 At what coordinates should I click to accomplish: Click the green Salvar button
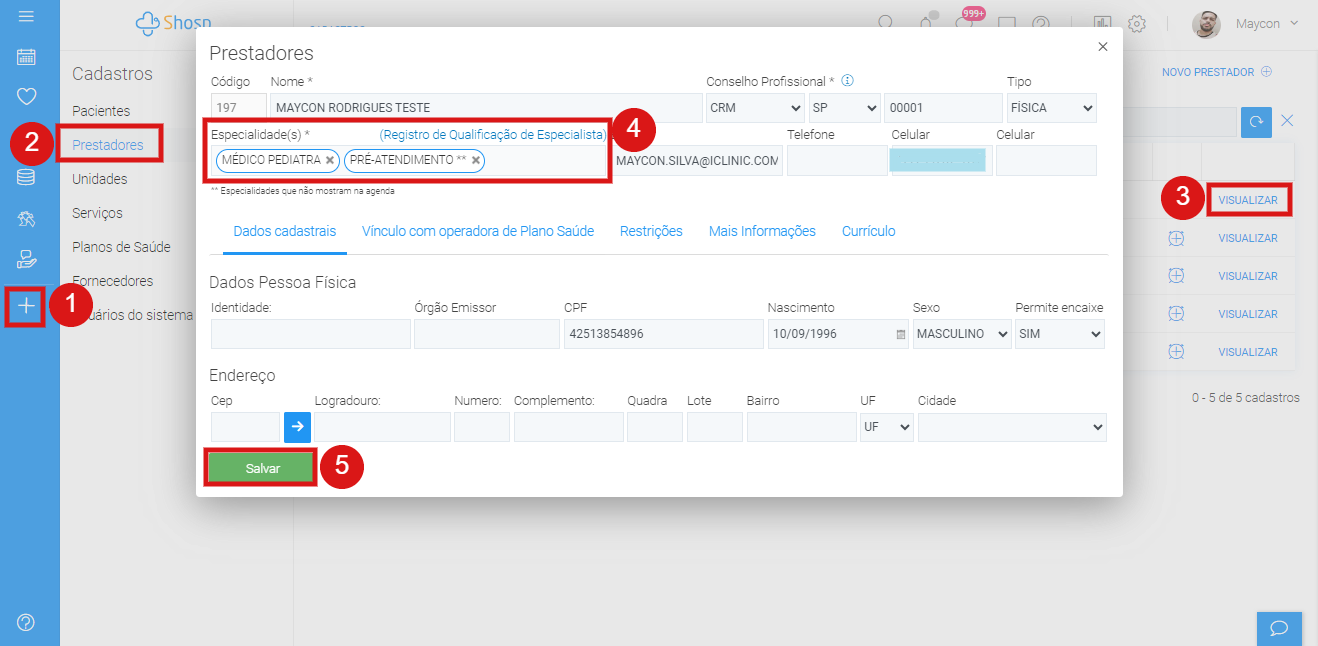pos(261,468)
